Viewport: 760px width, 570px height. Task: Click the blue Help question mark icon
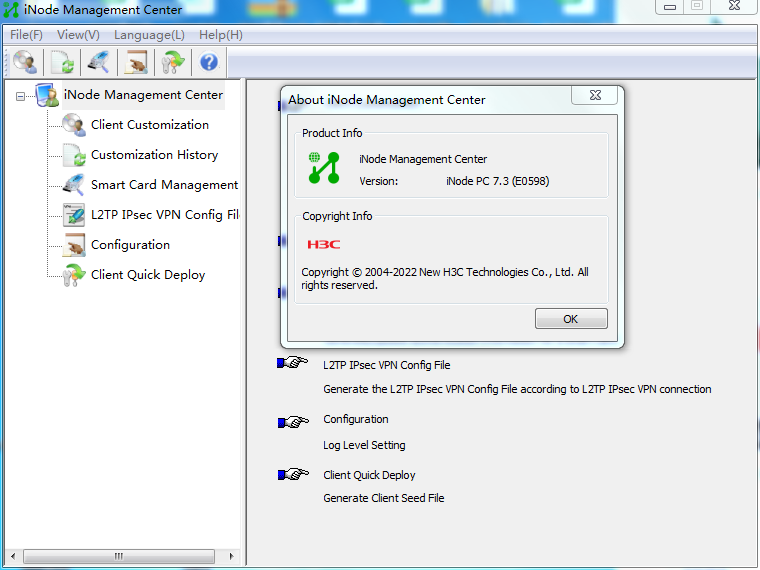pos(209,63)
